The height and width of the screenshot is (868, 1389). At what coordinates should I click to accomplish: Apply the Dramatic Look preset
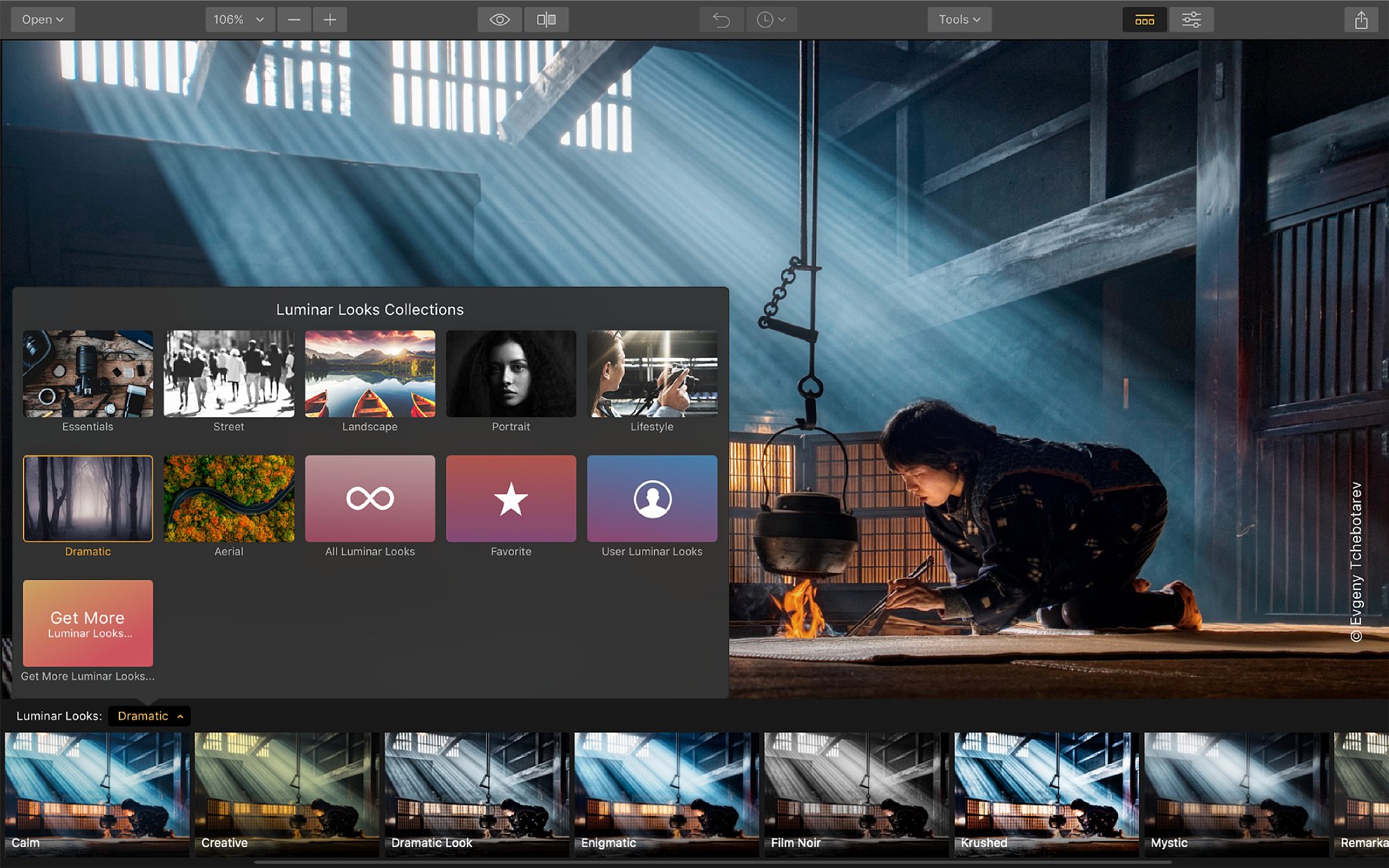(477, 794)
